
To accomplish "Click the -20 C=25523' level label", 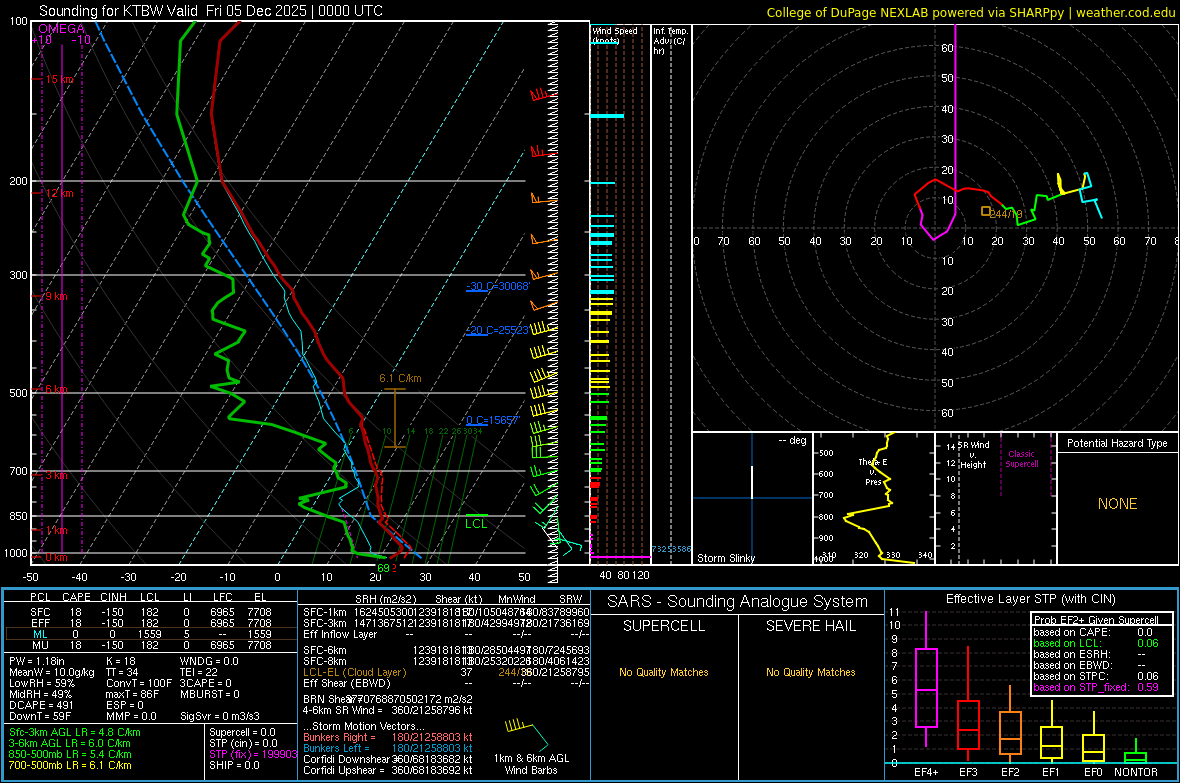I will [x=497, y=330].
